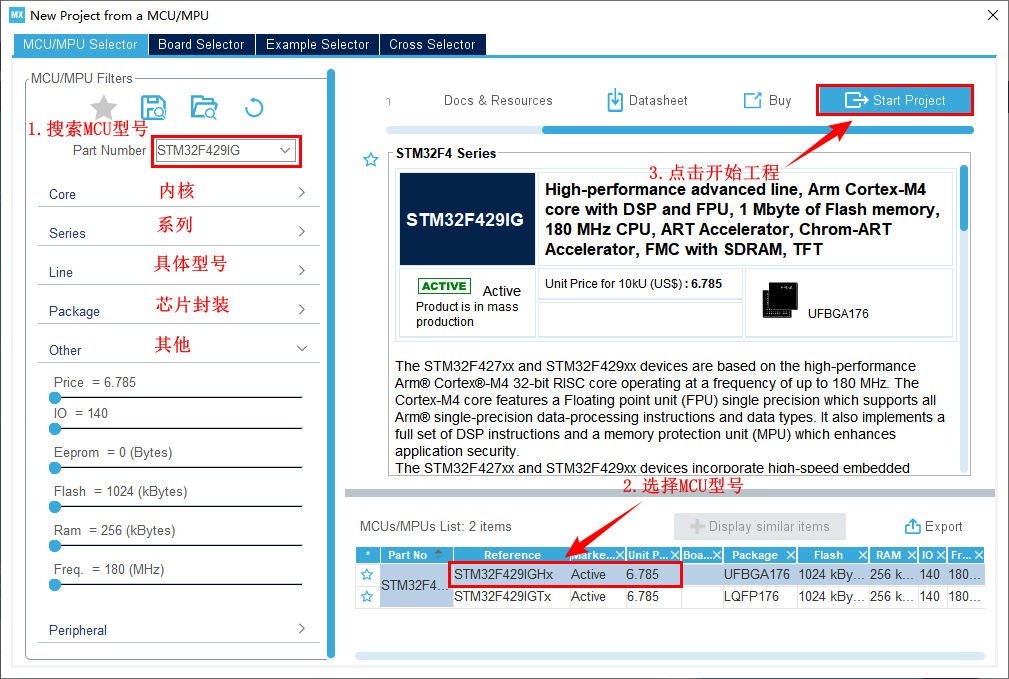Select the STM32F429IGTx row in list
Viewport: 1009px width, 679px height.
[x=503, y=597]
